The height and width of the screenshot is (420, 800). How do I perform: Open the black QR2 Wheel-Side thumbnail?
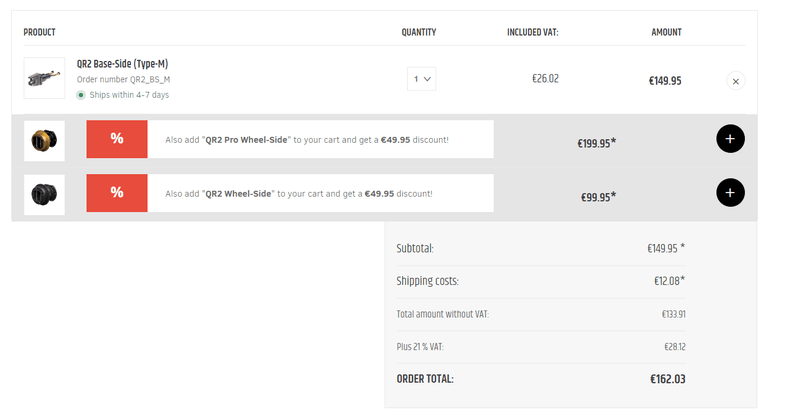click(44, 194)
